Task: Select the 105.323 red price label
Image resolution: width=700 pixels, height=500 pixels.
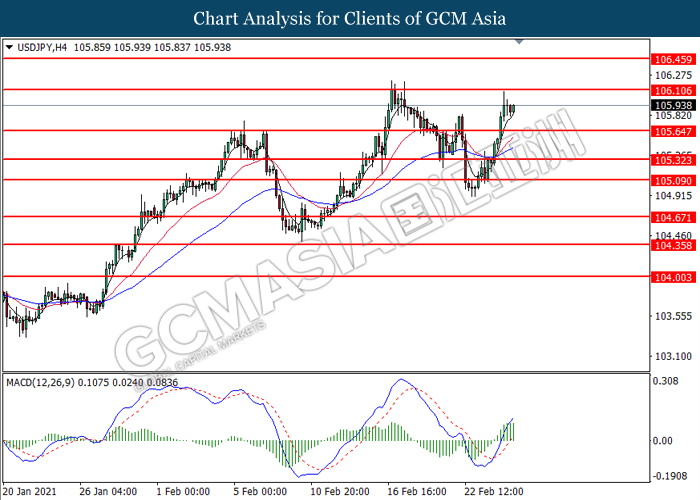Action: tap(673, 160)
